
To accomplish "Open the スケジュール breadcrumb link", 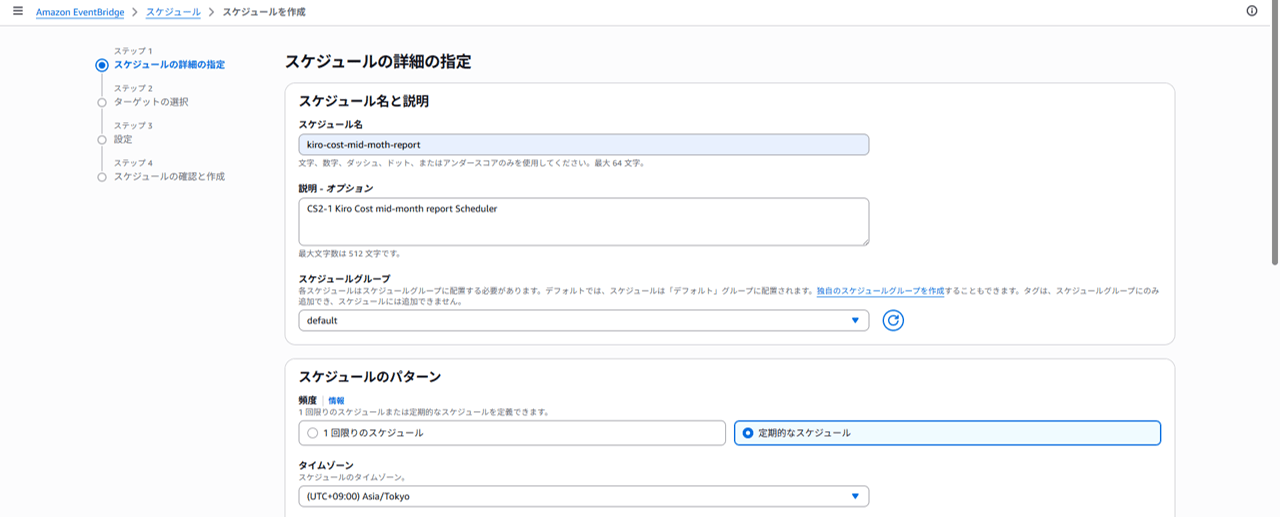I will pyautogui.click(x=173, y=12).
